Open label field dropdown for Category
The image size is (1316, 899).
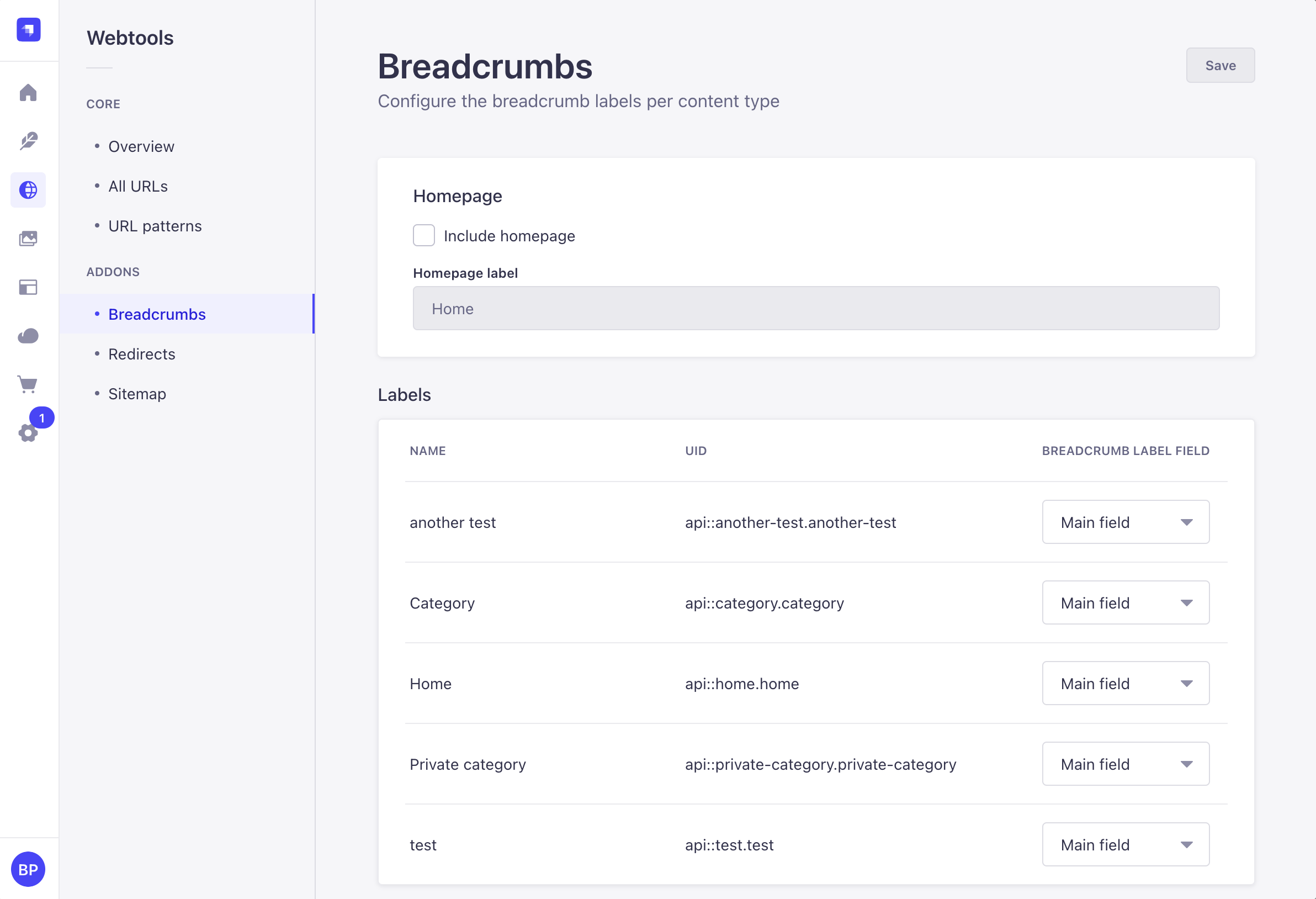coord(1126,602)
